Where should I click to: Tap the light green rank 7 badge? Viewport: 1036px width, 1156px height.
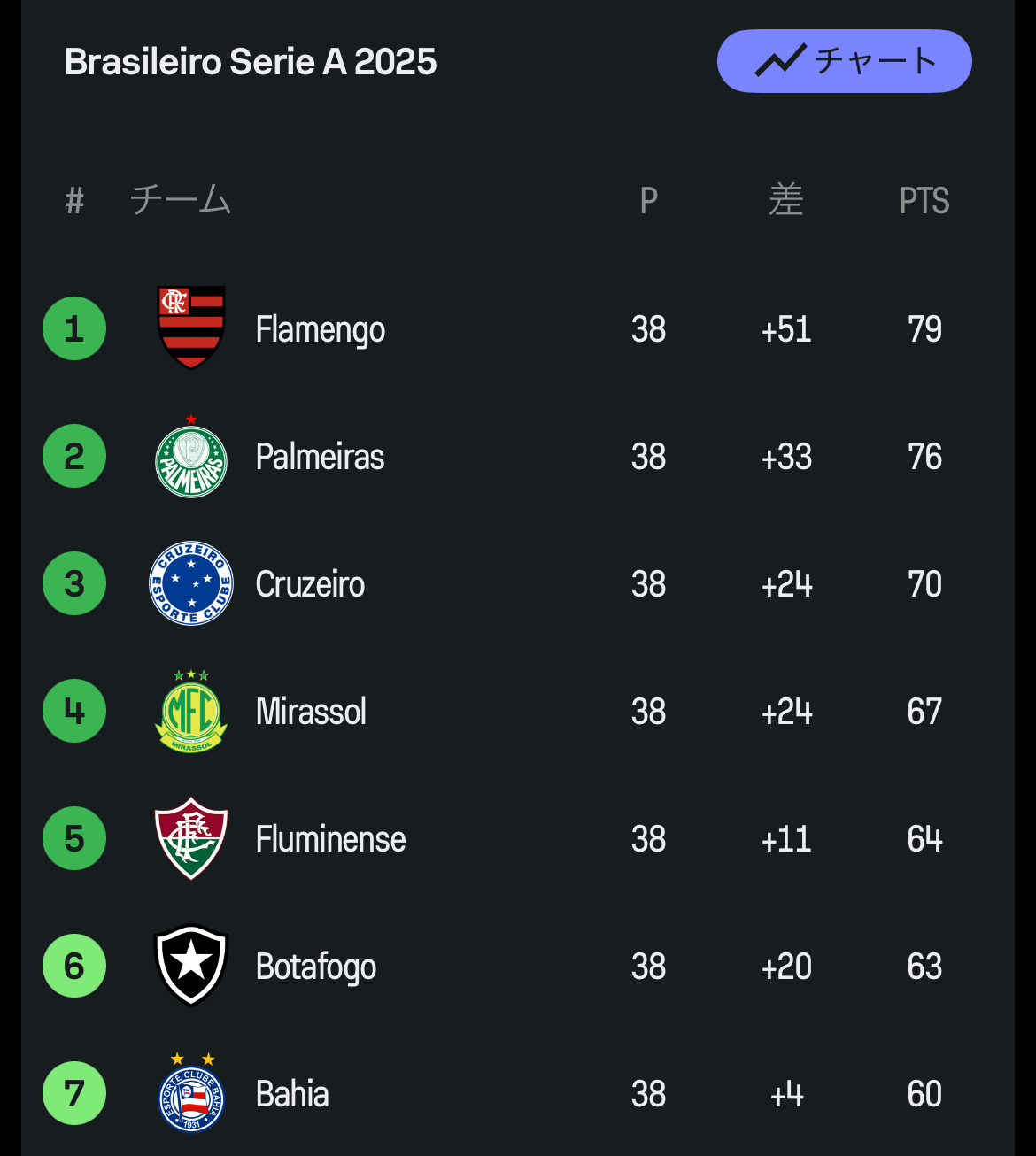[x=74, y=1093]
